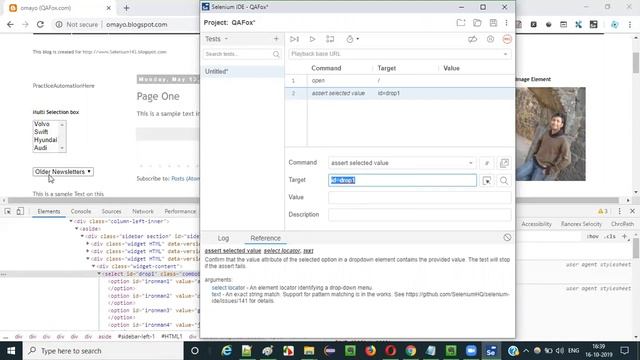Reload the omayo page
The height and width of the screenshot is (360, 640).
click(x=40, y=24)
